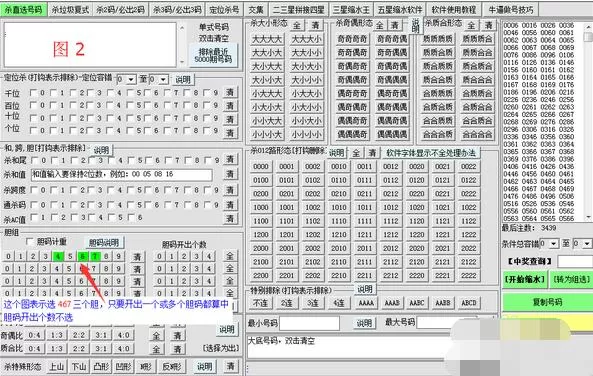Screen dimensions: 593x376
Task: Check digit 7 in the 杀和尾 row
Action: coord(169,160)
